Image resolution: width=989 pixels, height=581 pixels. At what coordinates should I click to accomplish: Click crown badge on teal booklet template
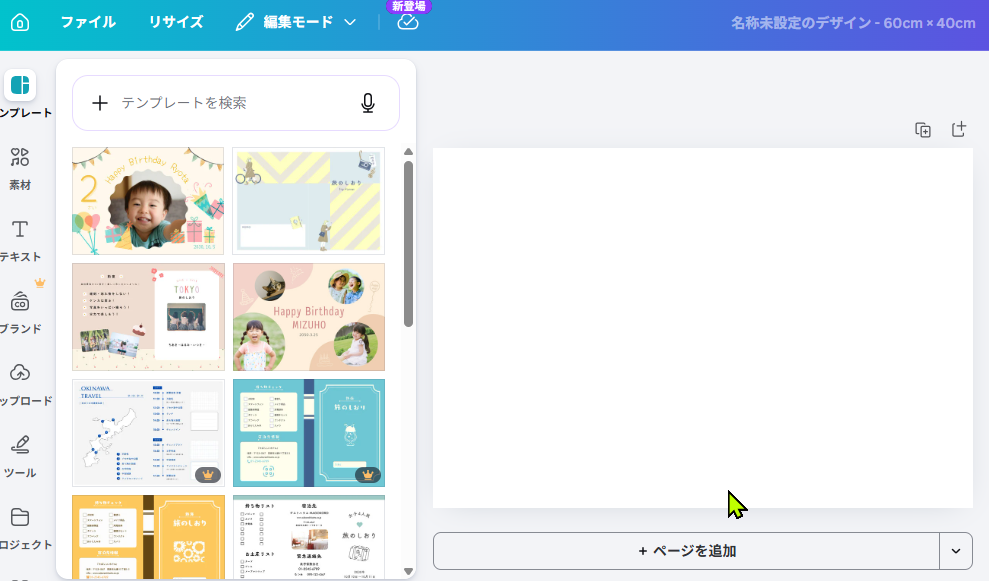pyautogui.click(x=368, y=475)
